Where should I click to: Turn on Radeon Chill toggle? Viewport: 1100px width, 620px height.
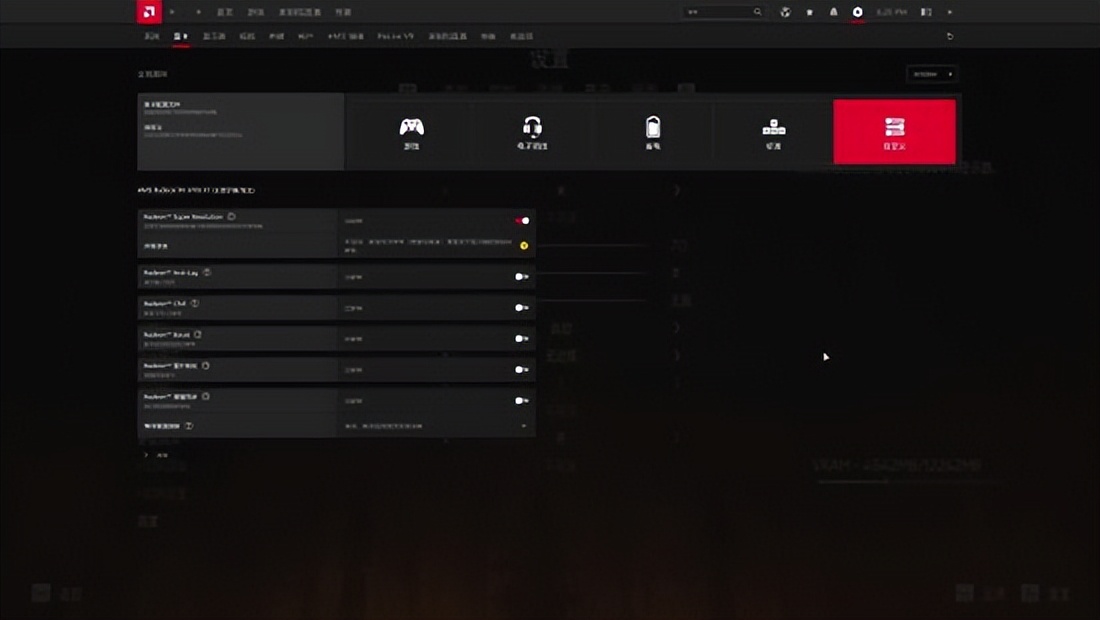522,308
